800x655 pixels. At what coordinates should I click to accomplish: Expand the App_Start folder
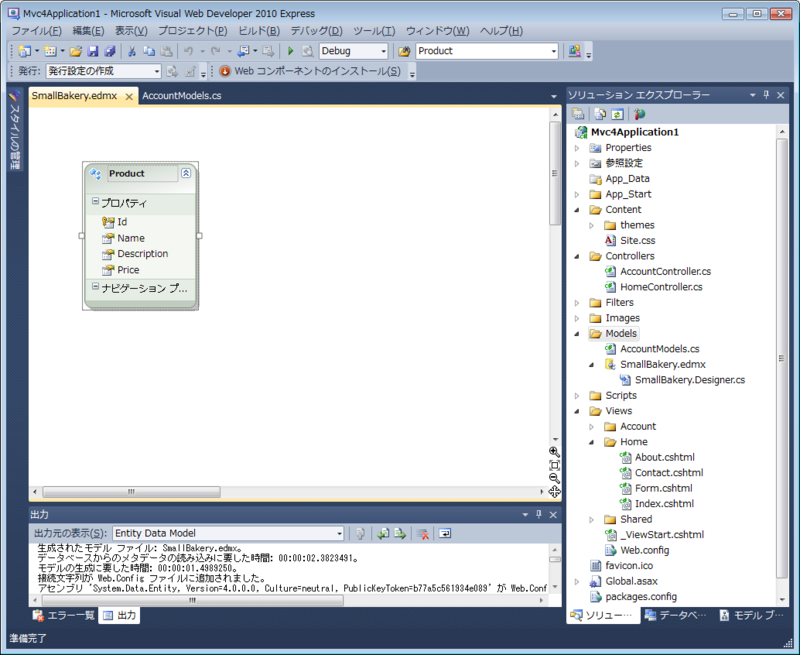point(577,194)
